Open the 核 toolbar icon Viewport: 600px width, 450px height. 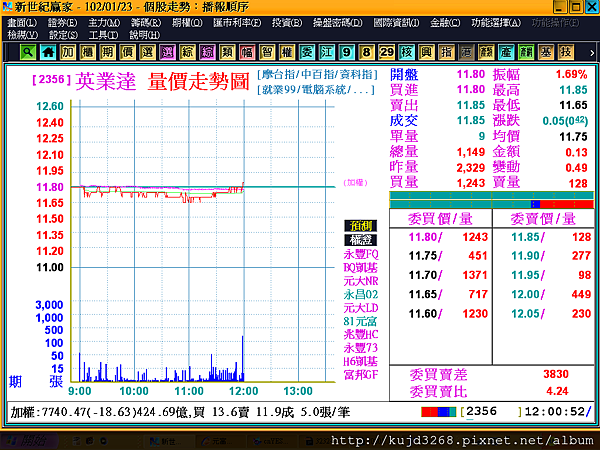click(406, 52)
